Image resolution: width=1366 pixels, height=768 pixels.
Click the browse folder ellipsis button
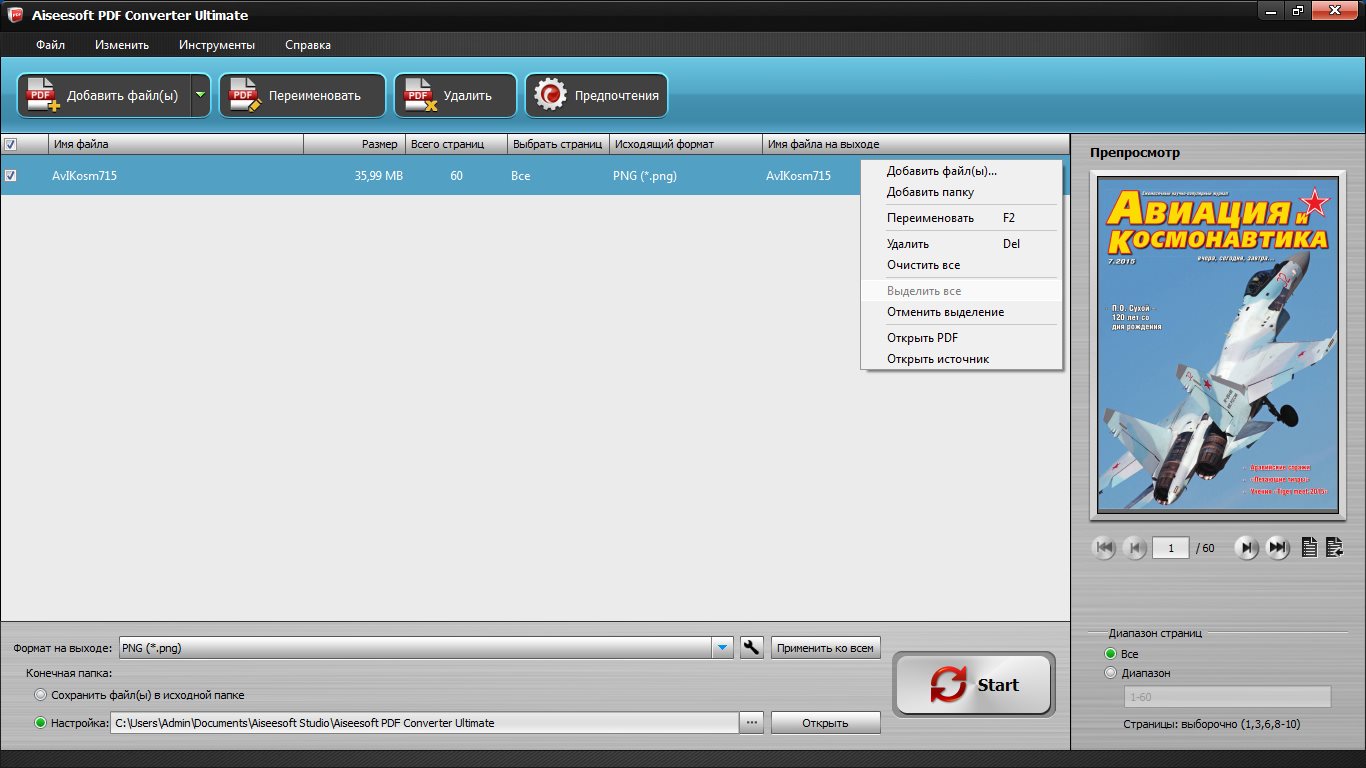tap(752, 723)
